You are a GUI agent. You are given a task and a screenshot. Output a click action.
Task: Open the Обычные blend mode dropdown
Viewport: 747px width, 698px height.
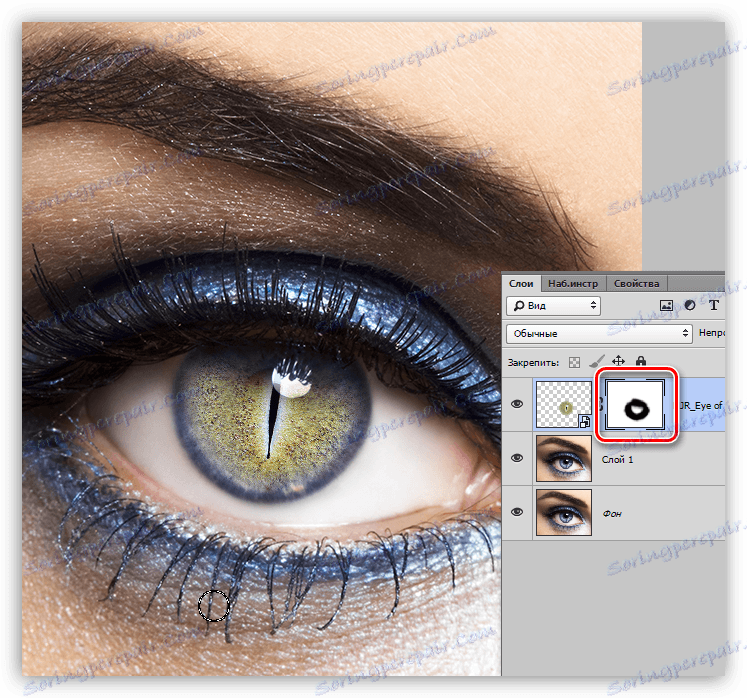pos(599,334)
